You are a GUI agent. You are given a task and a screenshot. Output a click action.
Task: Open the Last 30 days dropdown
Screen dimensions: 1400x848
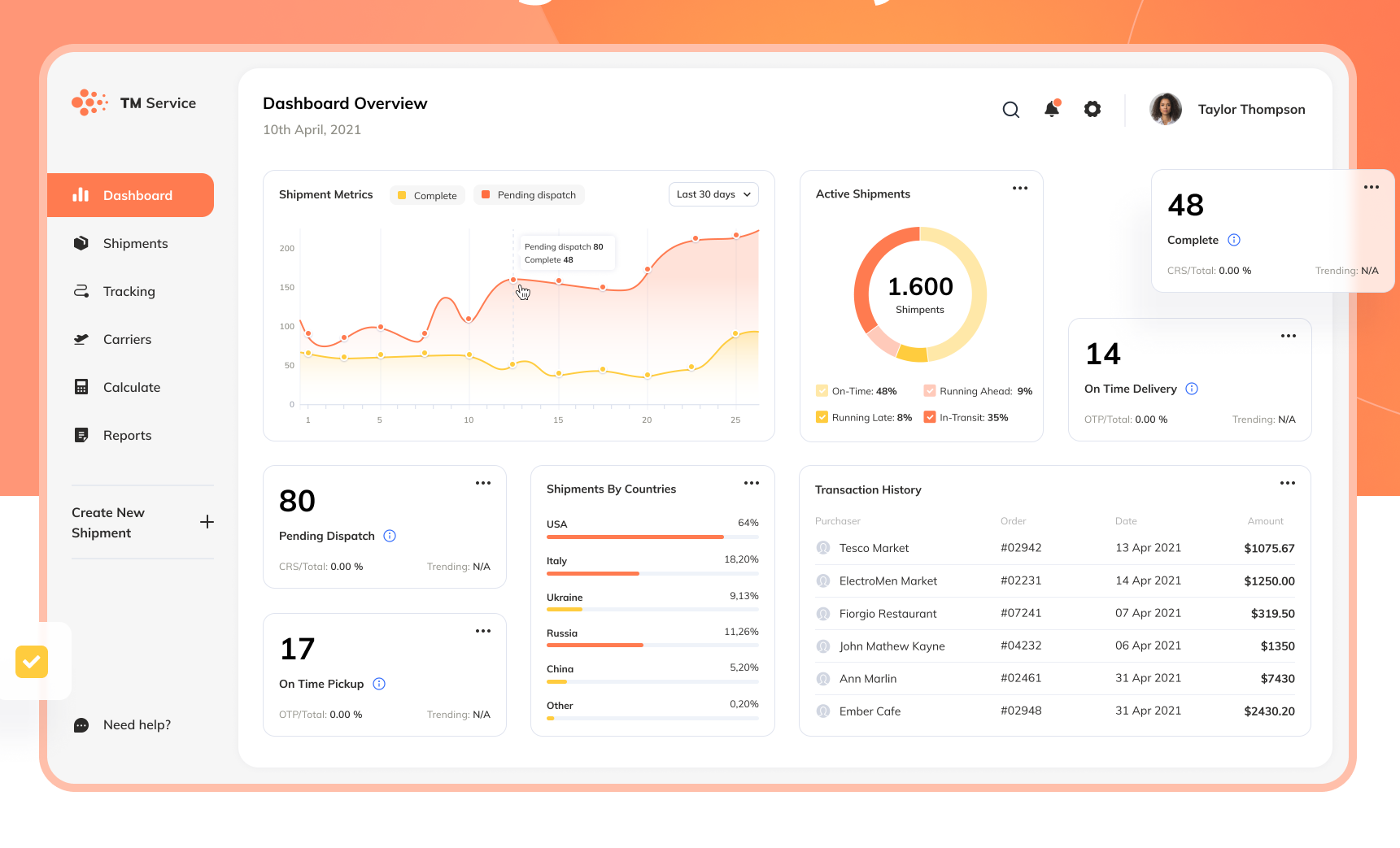pos(713,194)
